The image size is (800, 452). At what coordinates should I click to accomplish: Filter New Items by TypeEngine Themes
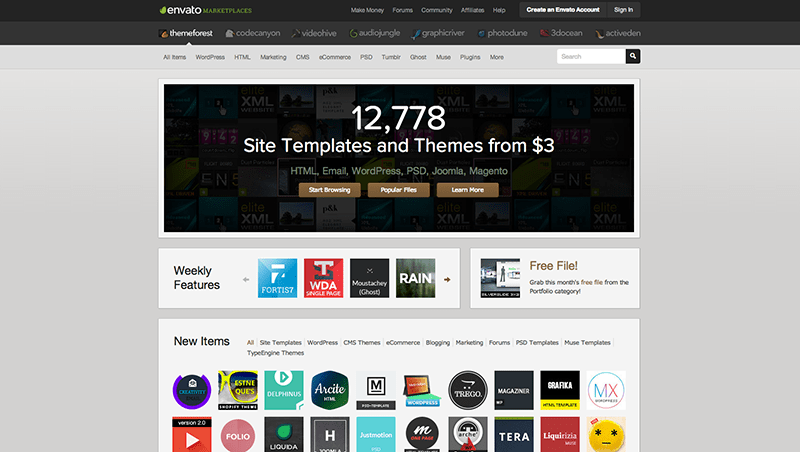click(276, 353)
